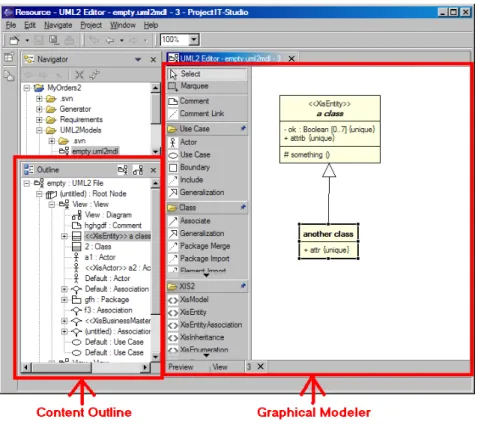The width and height of the screenshot is (478, 425).
Task: Select the 'another class' box in diagram
Action: click(328, 241)
